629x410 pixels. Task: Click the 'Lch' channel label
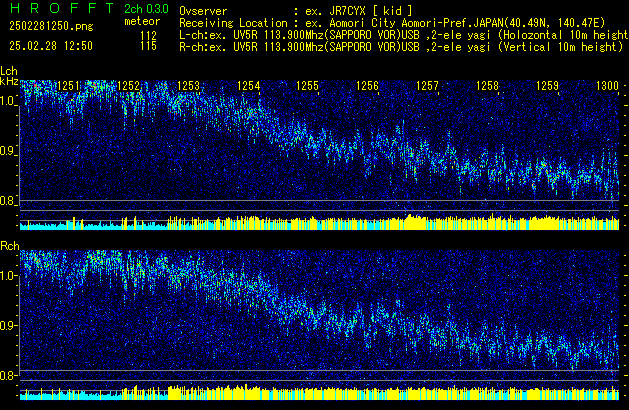tap(9, 71)
